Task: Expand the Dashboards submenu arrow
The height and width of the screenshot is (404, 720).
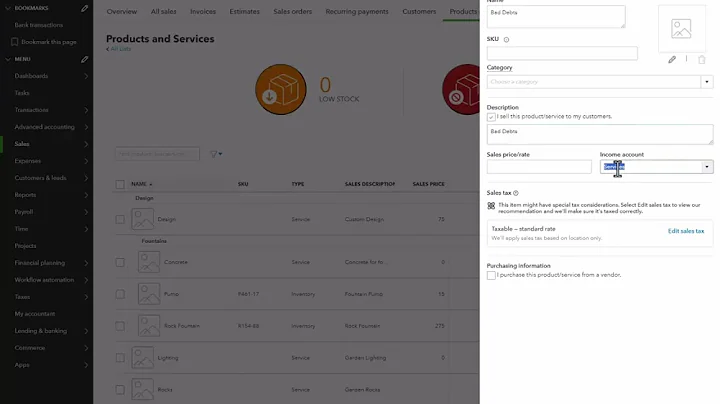Action: 86,76
